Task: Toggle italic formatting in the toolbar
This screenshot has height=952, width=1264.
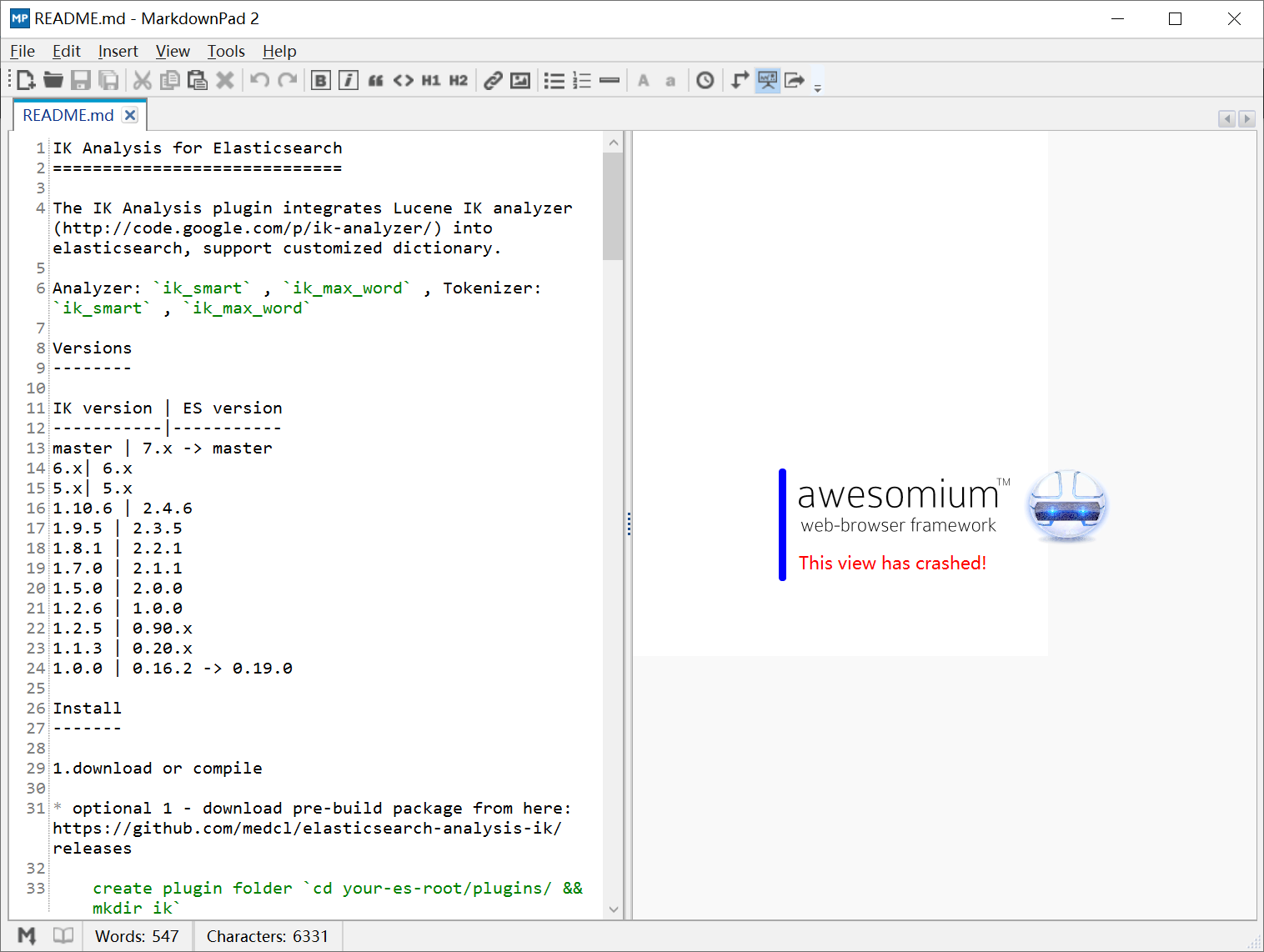Action: (x=348, y=80)
